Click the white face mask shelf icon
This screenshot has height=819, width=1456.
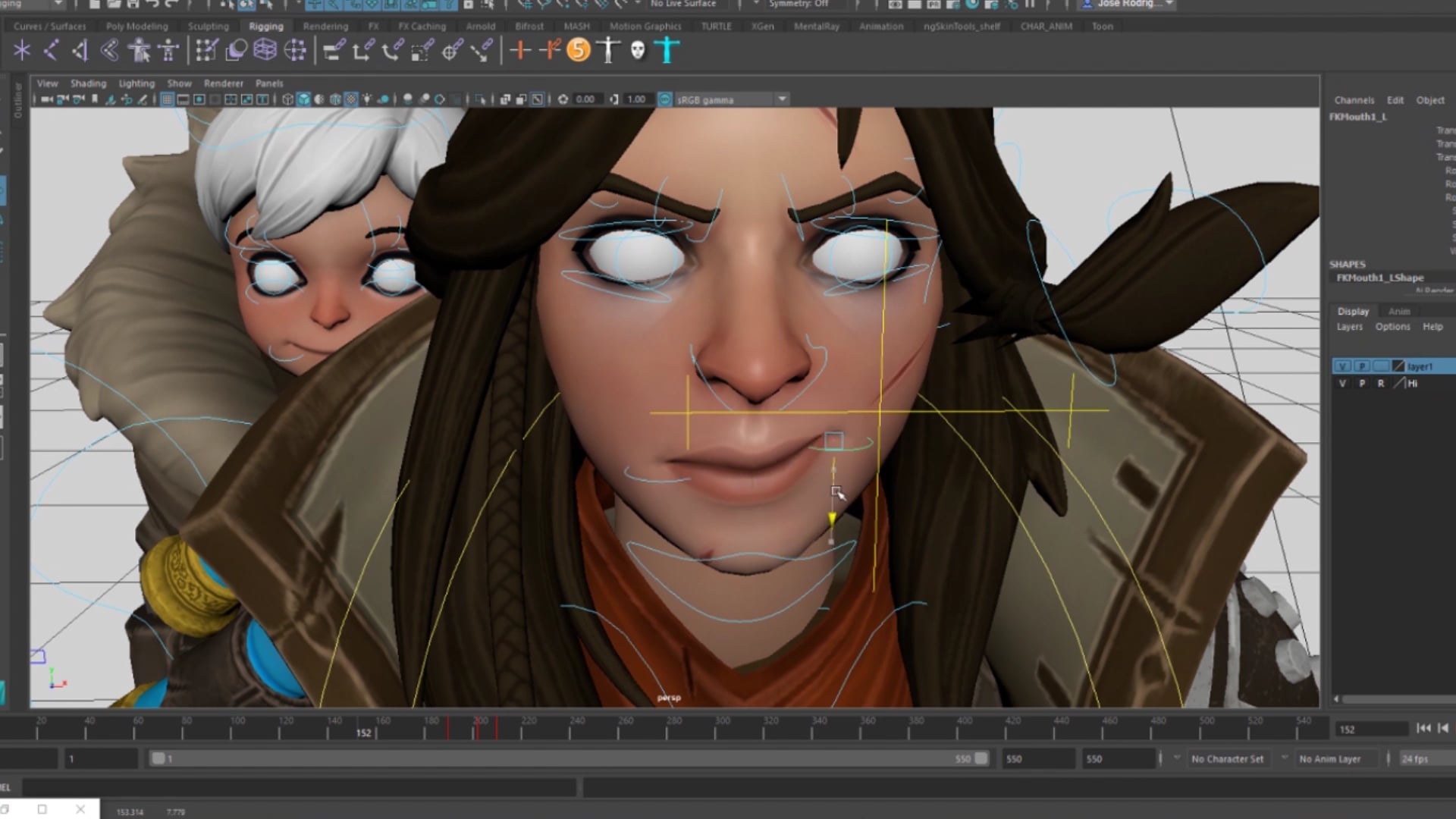(x=638, y=51)
